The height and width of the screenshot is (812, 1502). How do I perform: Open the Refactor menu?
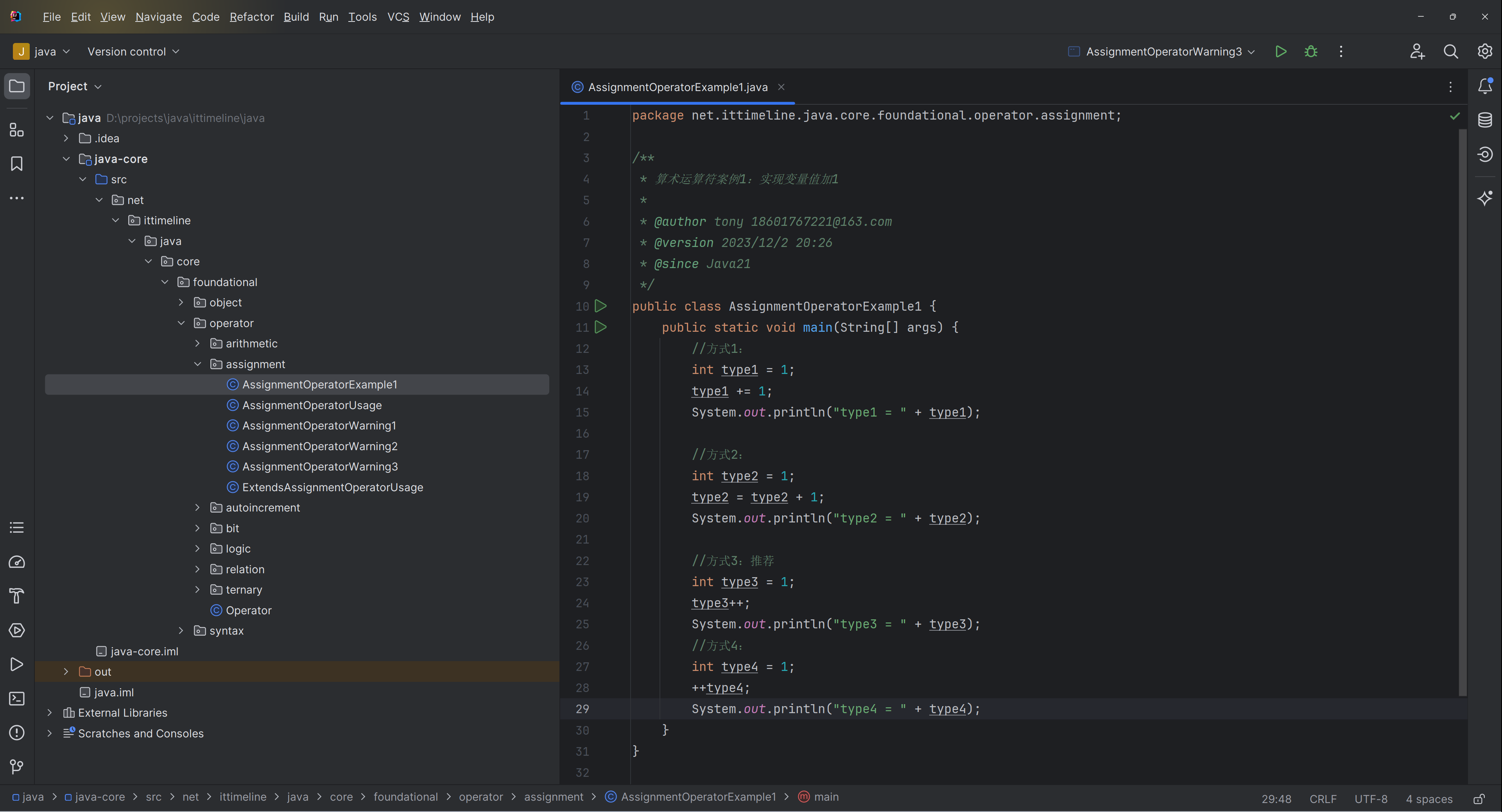[251, 17]
